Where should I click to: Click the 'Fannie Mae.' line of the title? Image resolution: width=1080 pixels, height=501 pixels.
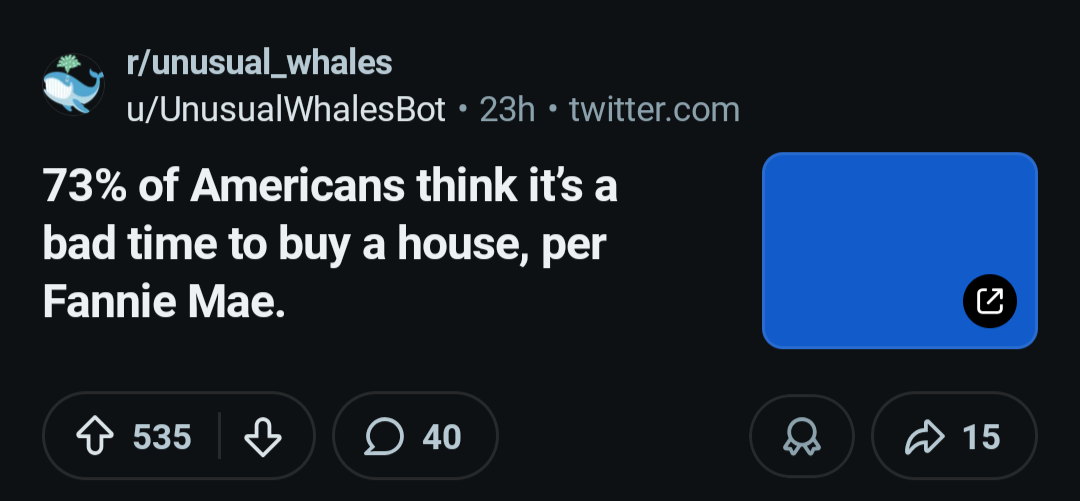coord(164,302)
